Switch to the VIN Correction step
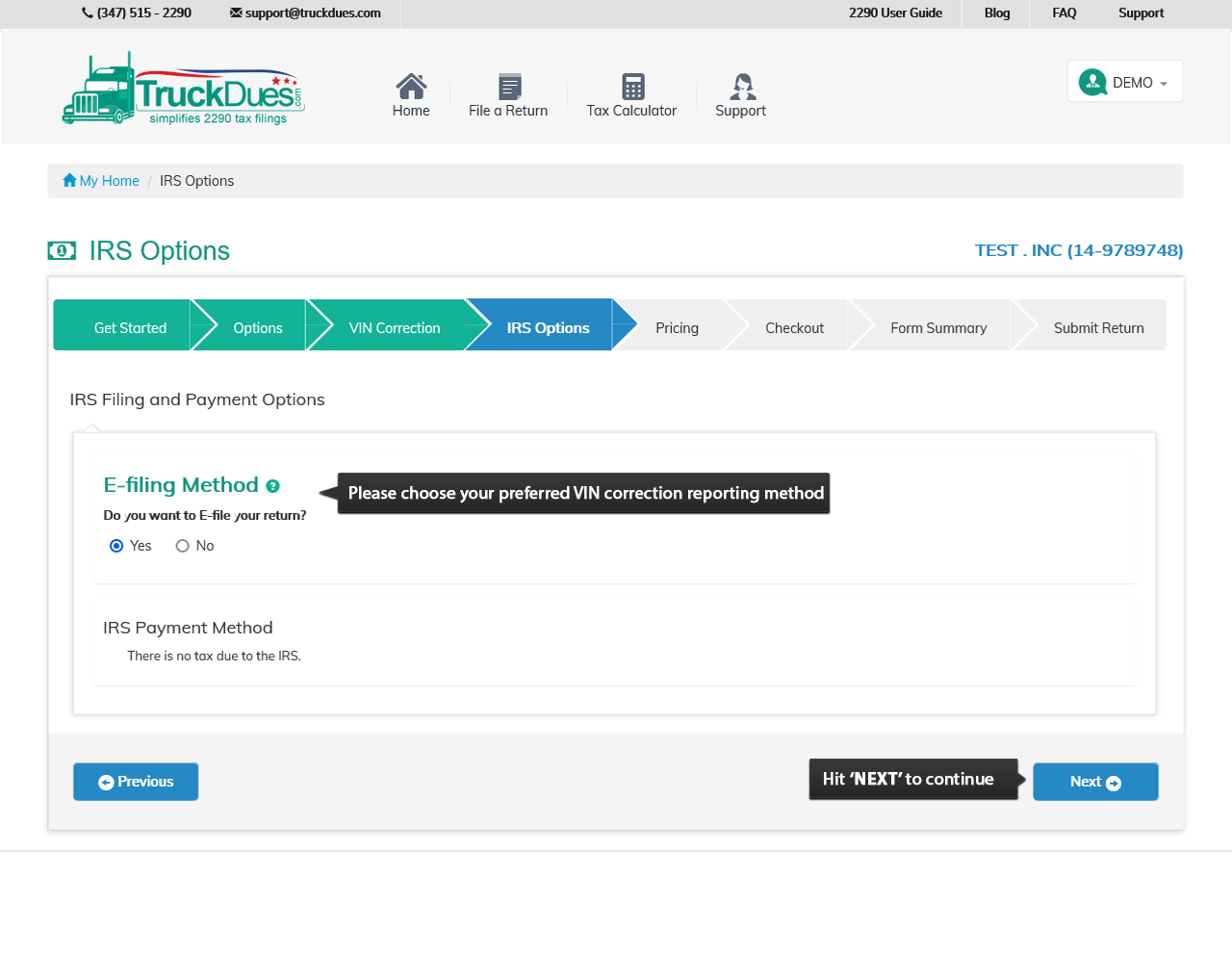The width and height of the screenshot is (1232, 953). (395, 328)
